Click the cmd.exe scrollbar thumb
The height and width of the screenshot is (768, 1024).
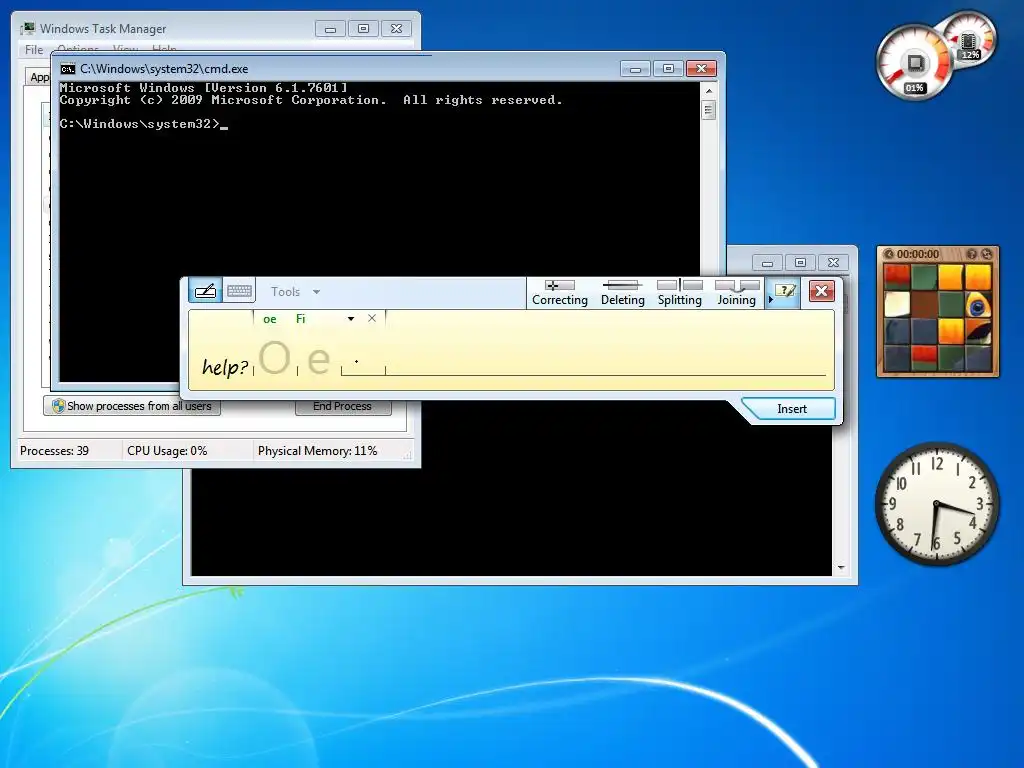pos(709,110)
